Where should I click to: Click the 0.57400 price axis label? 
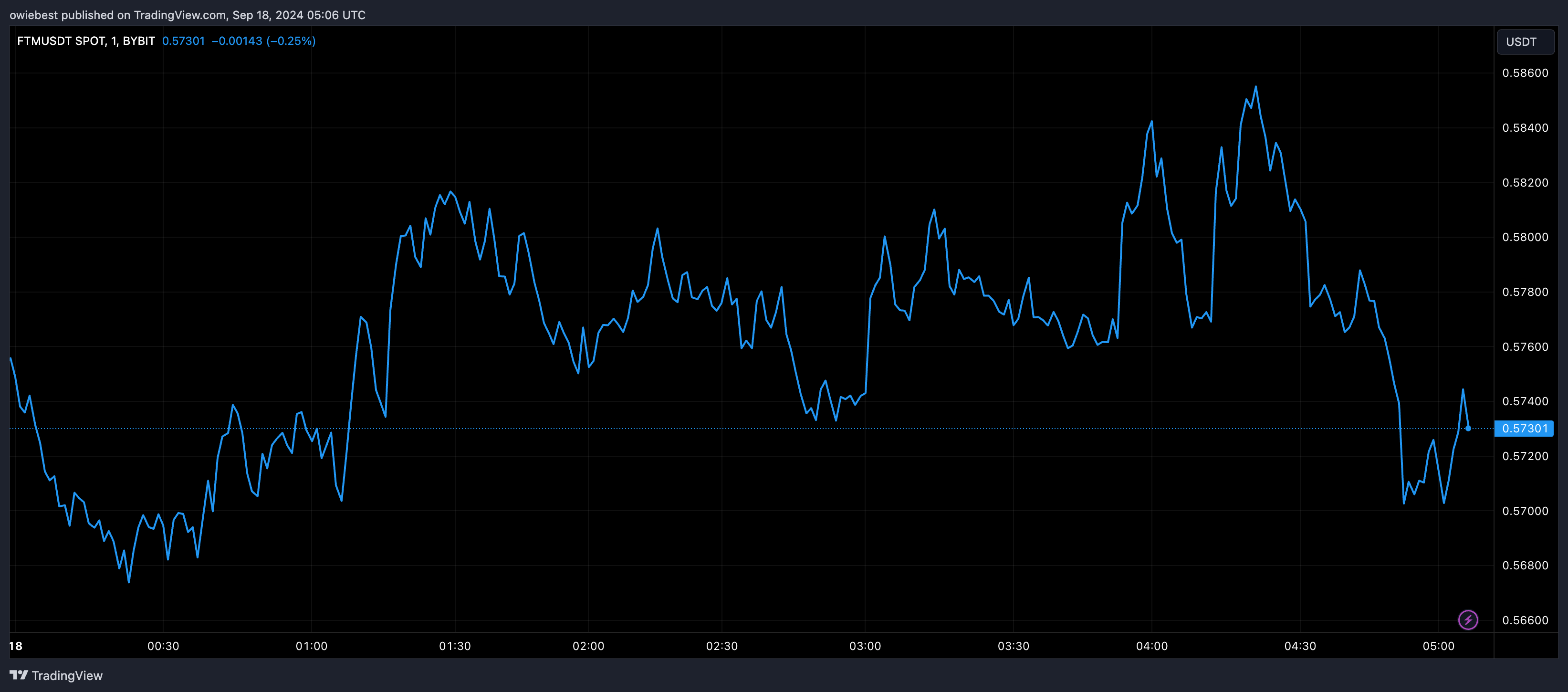coord(1526,401)
